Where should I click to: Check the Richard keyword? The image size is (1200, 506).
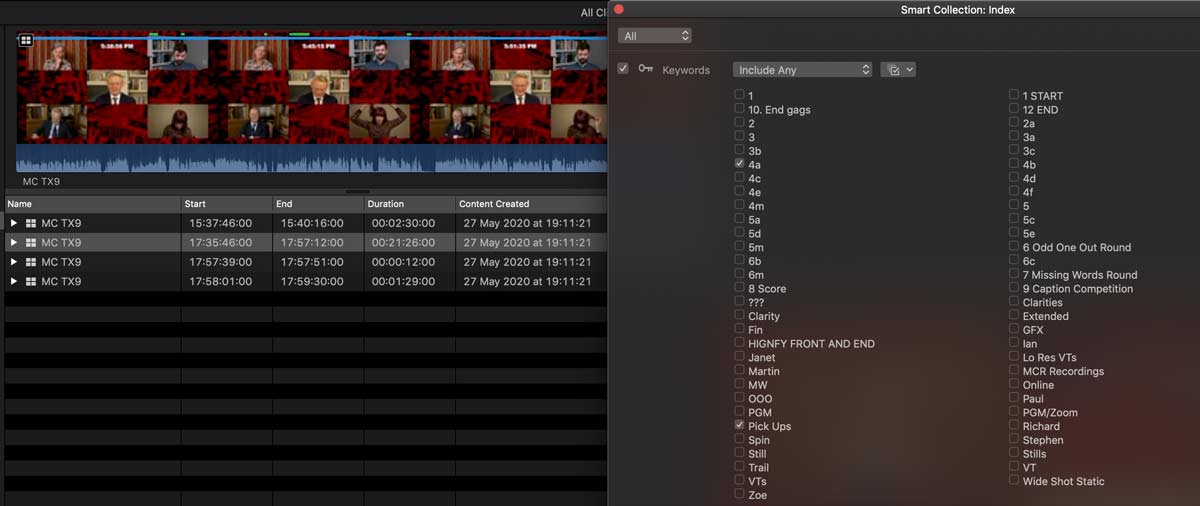pos(1014,425)
